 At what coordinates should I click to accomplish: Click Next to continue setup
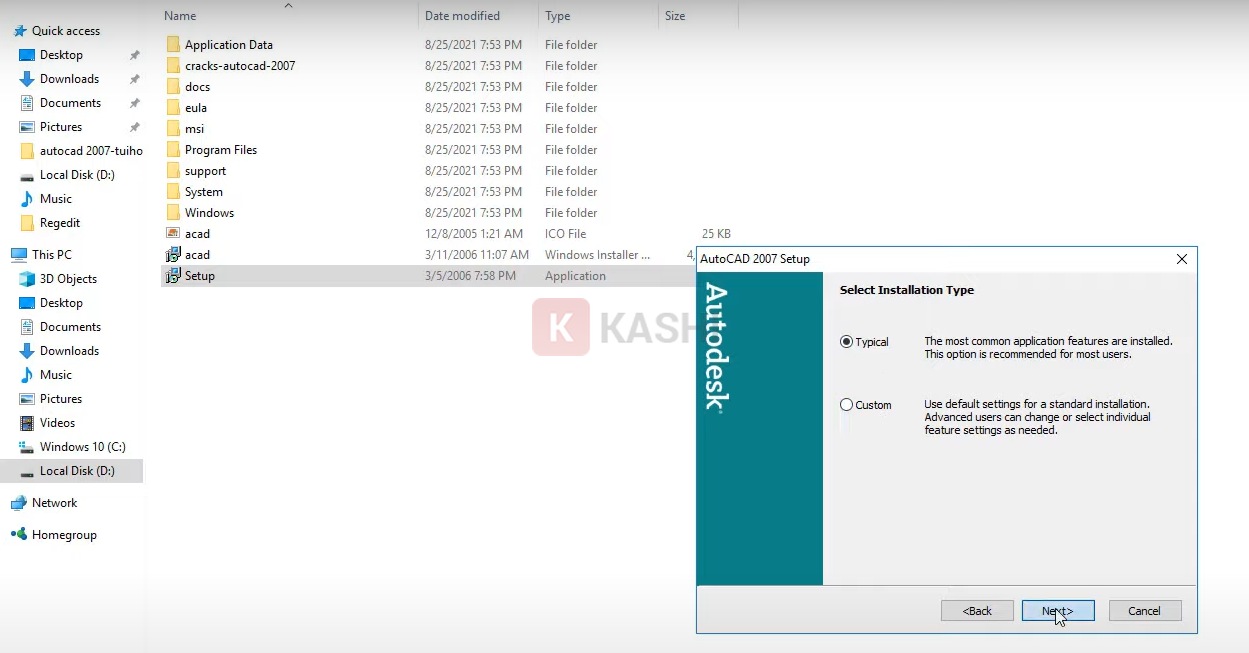tap(1057, 611)
